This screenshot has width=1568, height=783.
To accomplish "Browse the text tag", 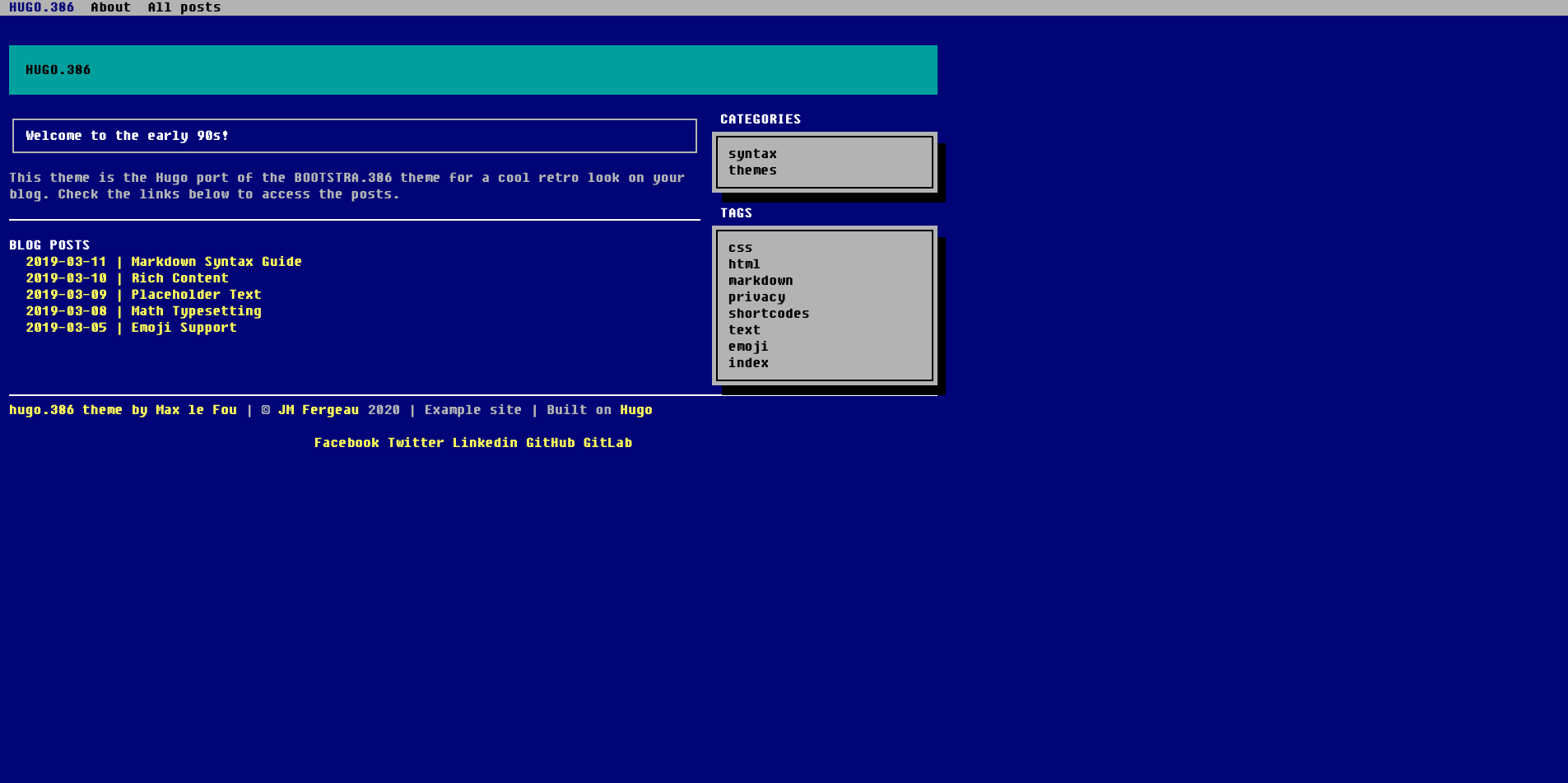I will tap(744, 330).
